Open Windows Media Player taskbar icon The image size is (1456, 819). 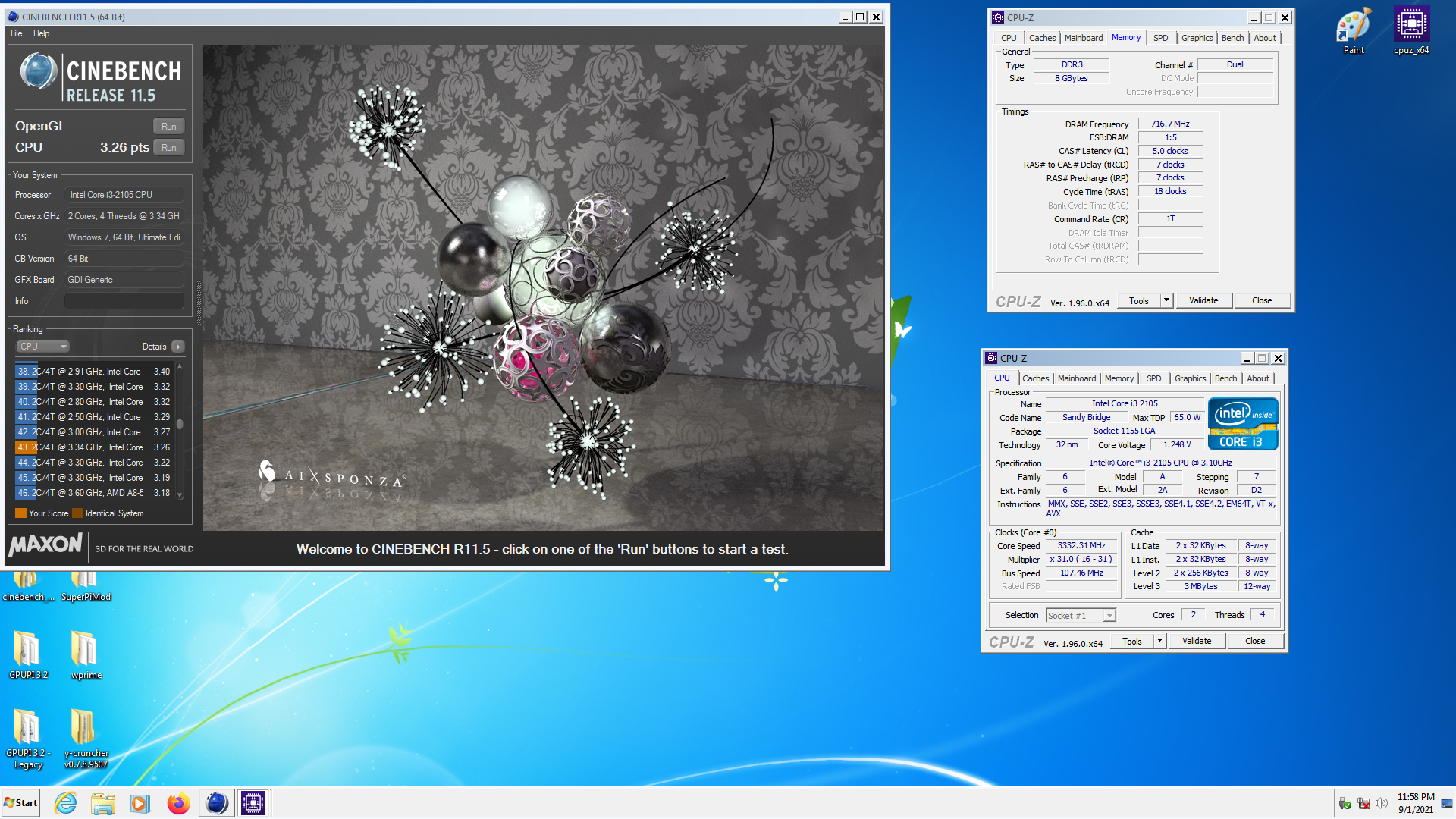(140, 803)
